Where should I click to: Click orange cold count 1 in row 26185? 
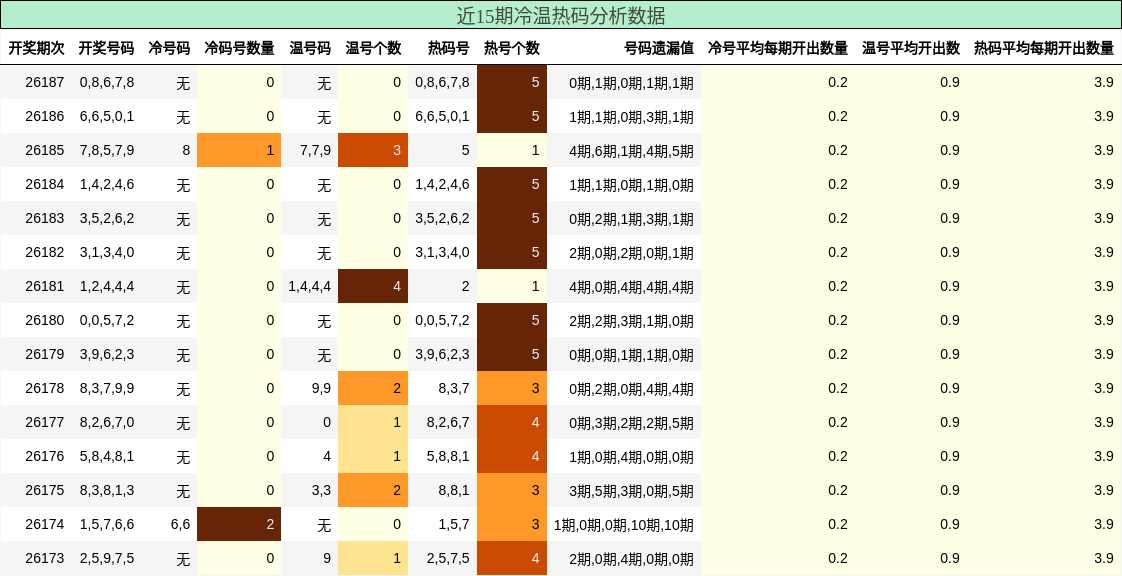click(239, 150)
